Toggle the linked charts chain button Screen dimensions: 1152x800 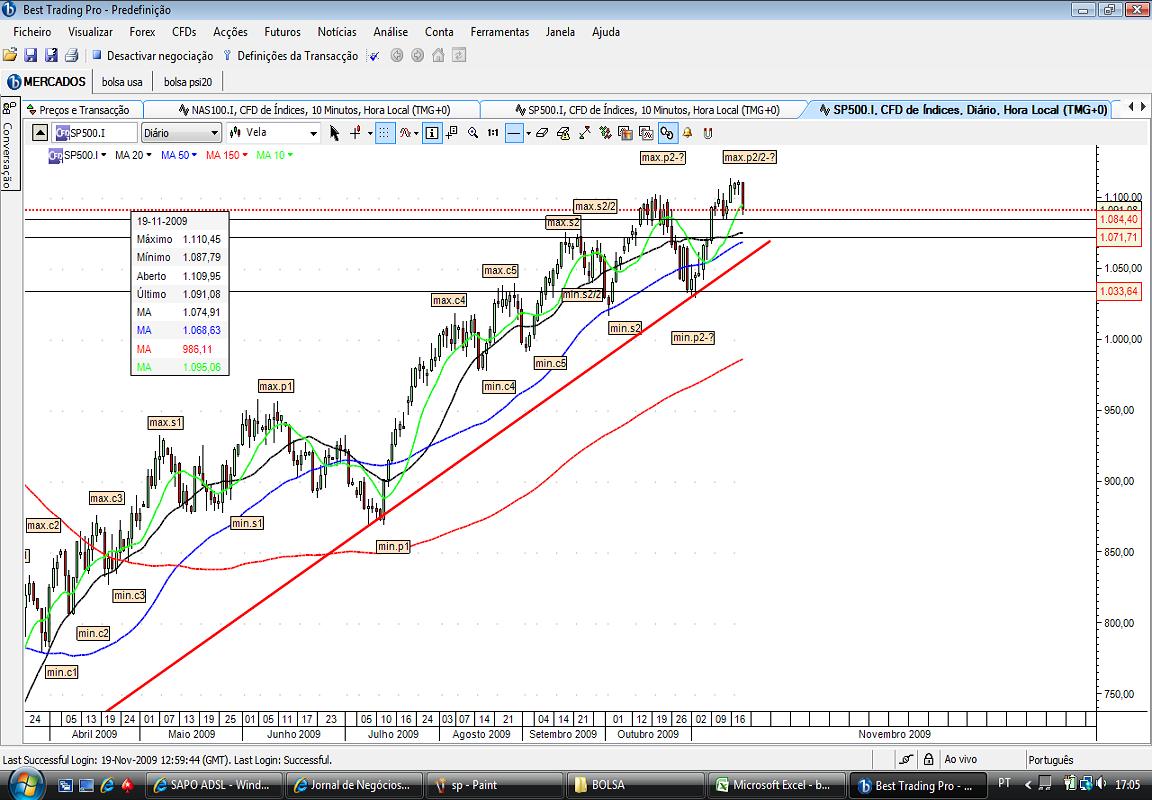pos(667,133)
